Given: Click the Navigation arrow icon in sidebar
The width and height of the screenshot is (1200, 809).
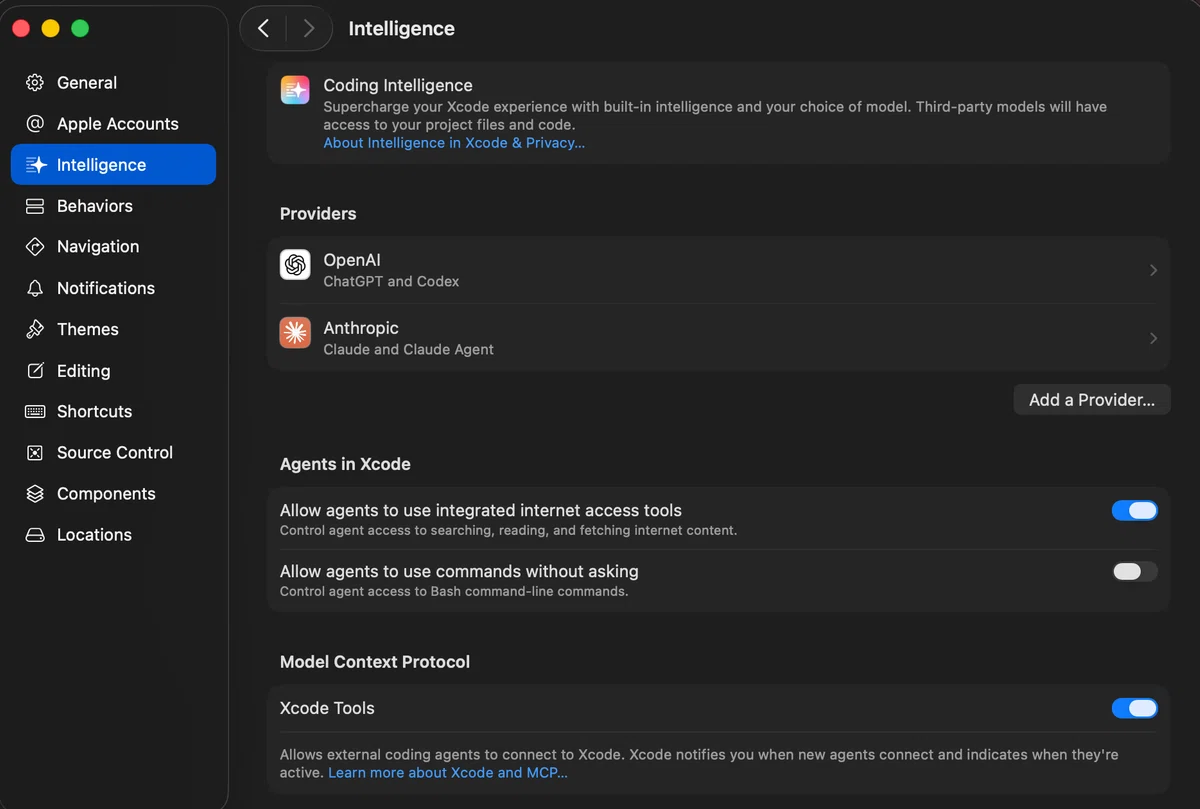Looking at the screenshot, I should pos(35,247).
